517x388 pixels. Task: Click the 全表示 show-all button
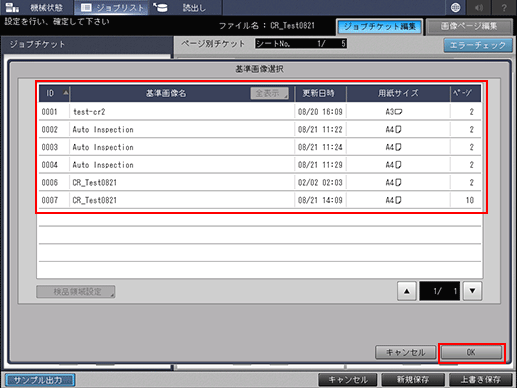[x=269, y=93]
